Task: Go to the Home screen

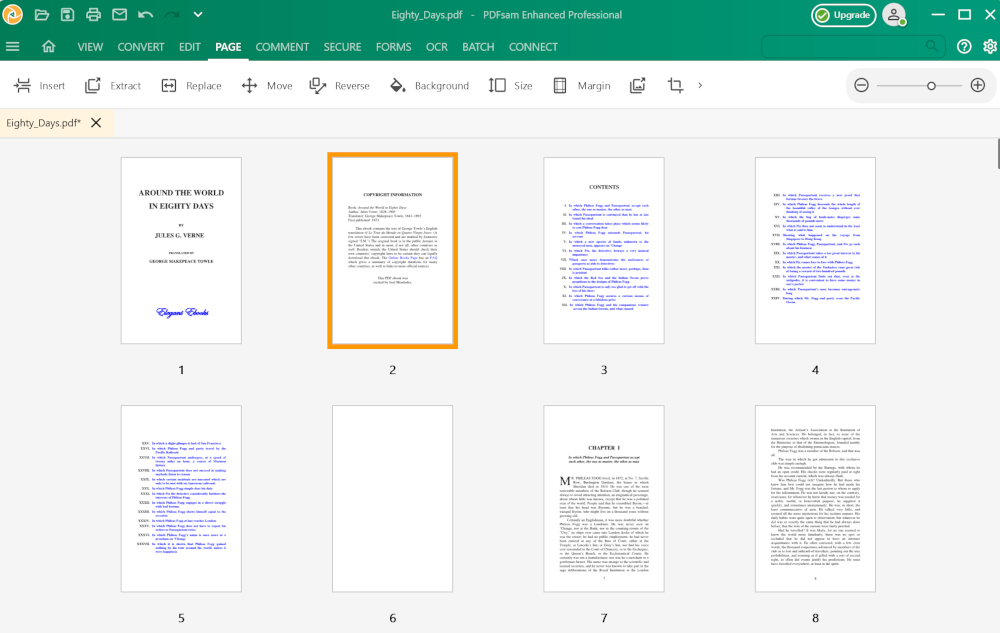Action: coord(48,47)
